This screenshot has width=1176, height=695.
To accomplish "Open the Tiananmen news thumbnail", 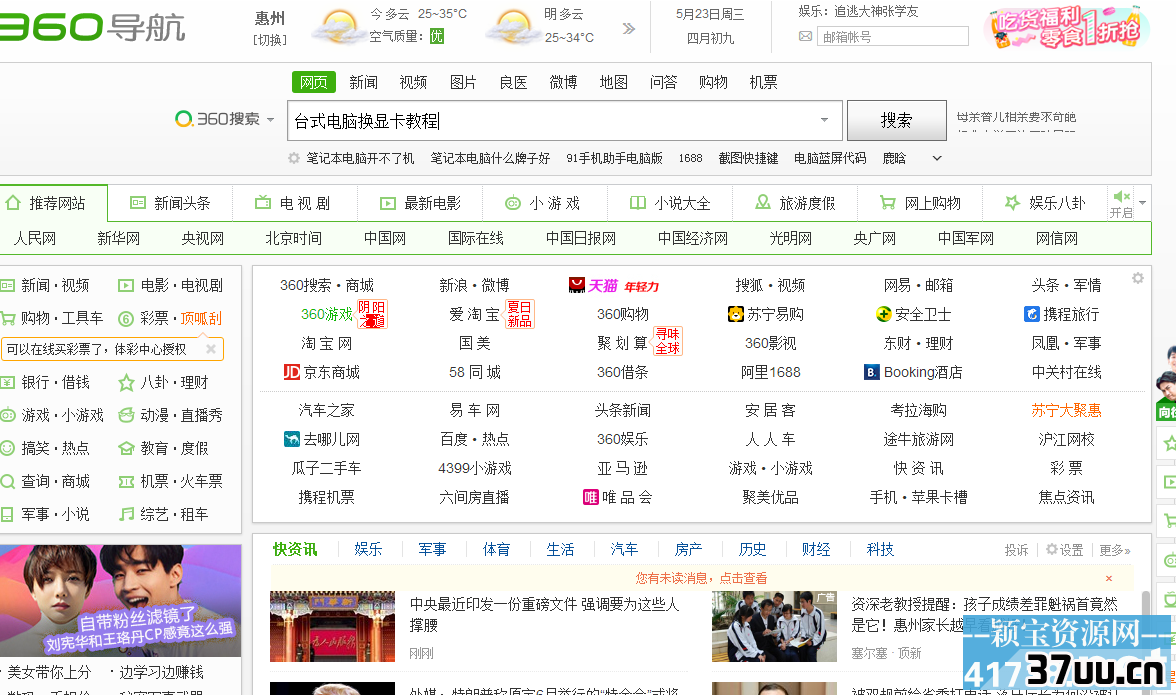I will (x=332, y=626).
